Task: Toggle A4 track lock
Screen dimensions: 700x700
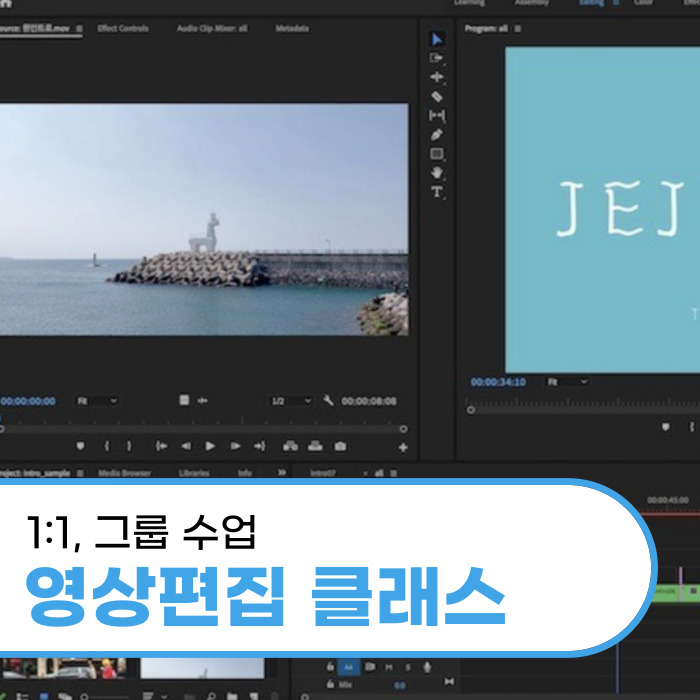Action: tap(330, 667)
